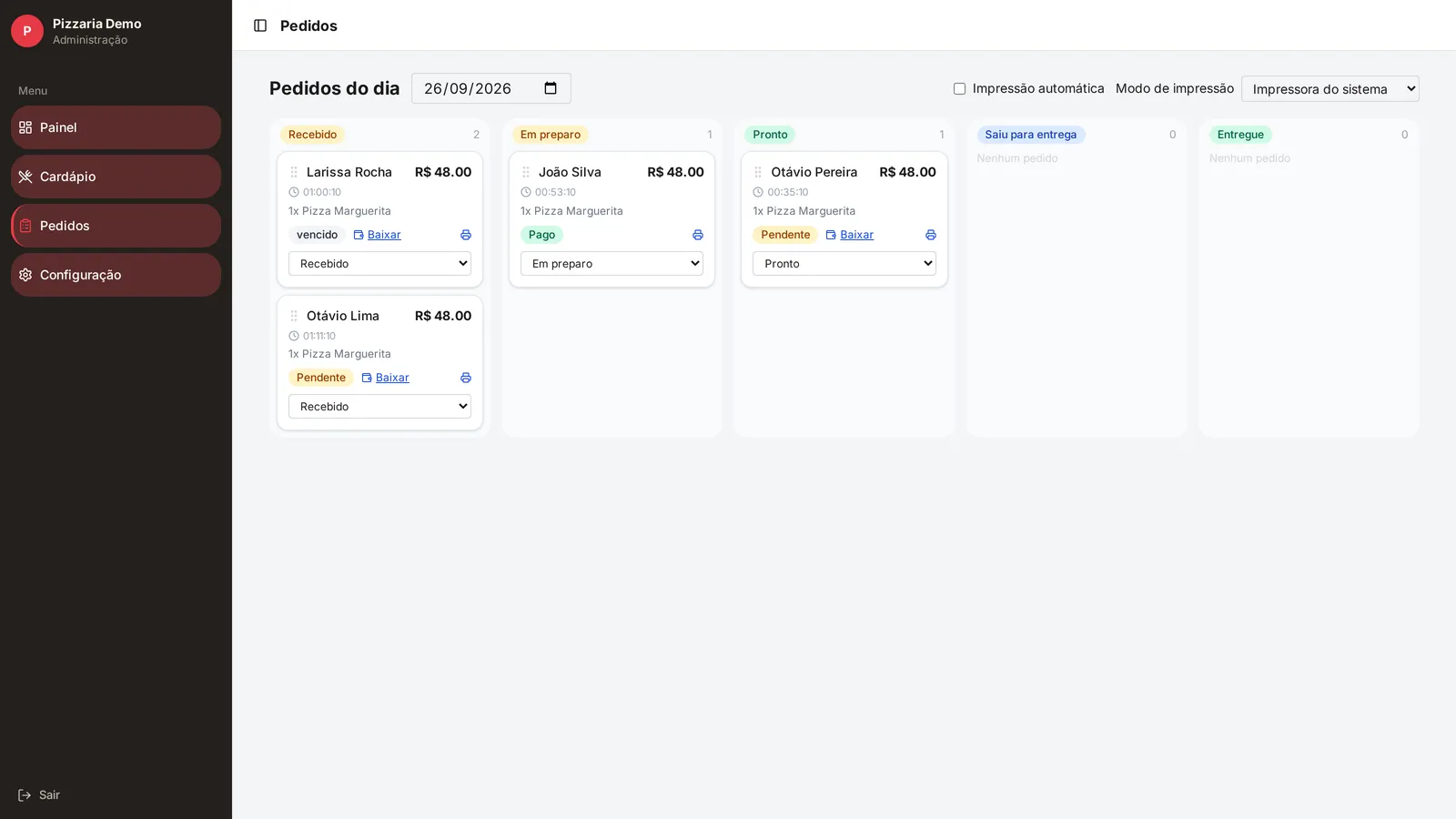Click Baixar on Larissa Rocha's order

(377, 235)
